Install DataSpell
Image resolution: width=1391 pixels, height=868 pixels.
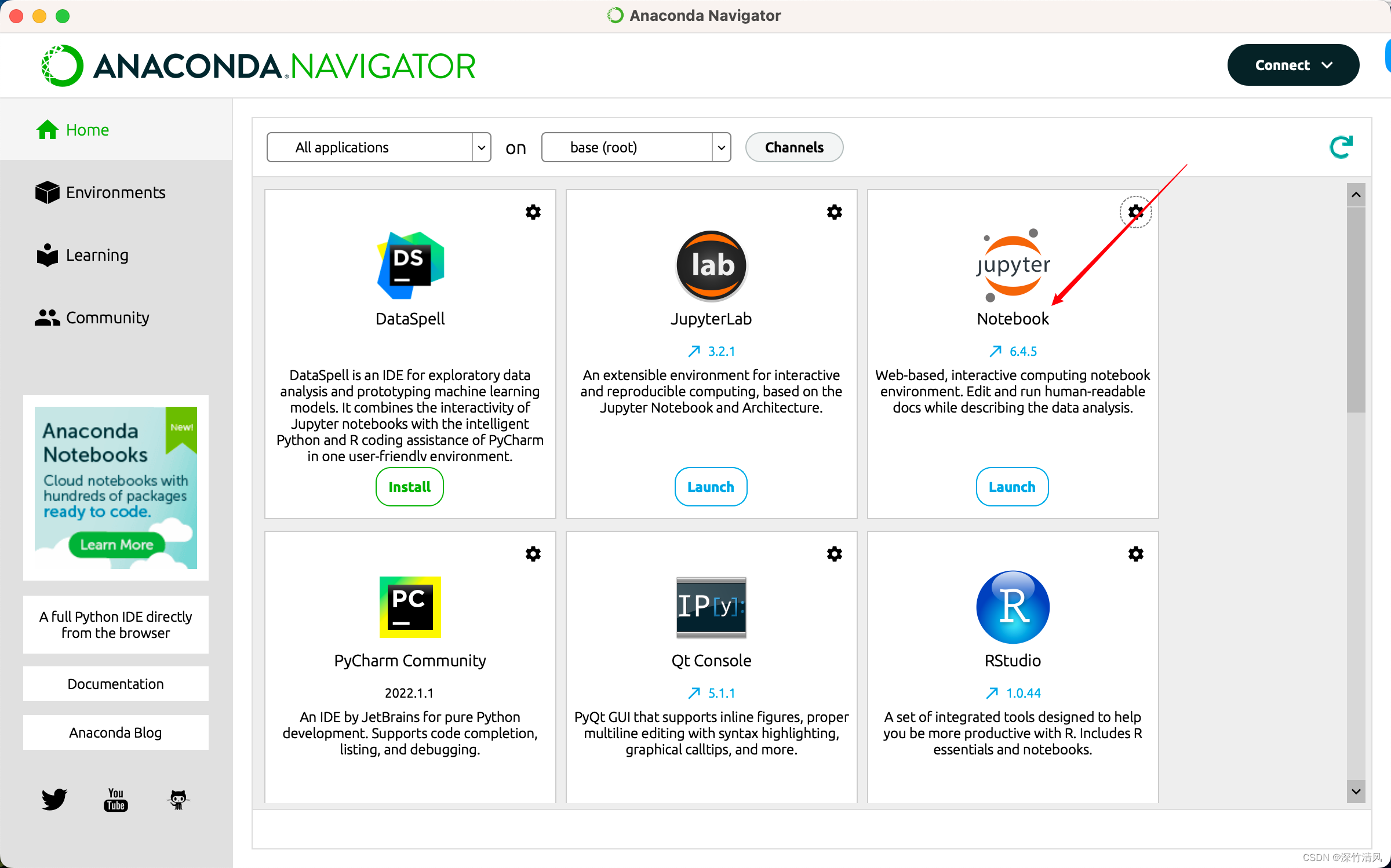[x=409, y=487]
